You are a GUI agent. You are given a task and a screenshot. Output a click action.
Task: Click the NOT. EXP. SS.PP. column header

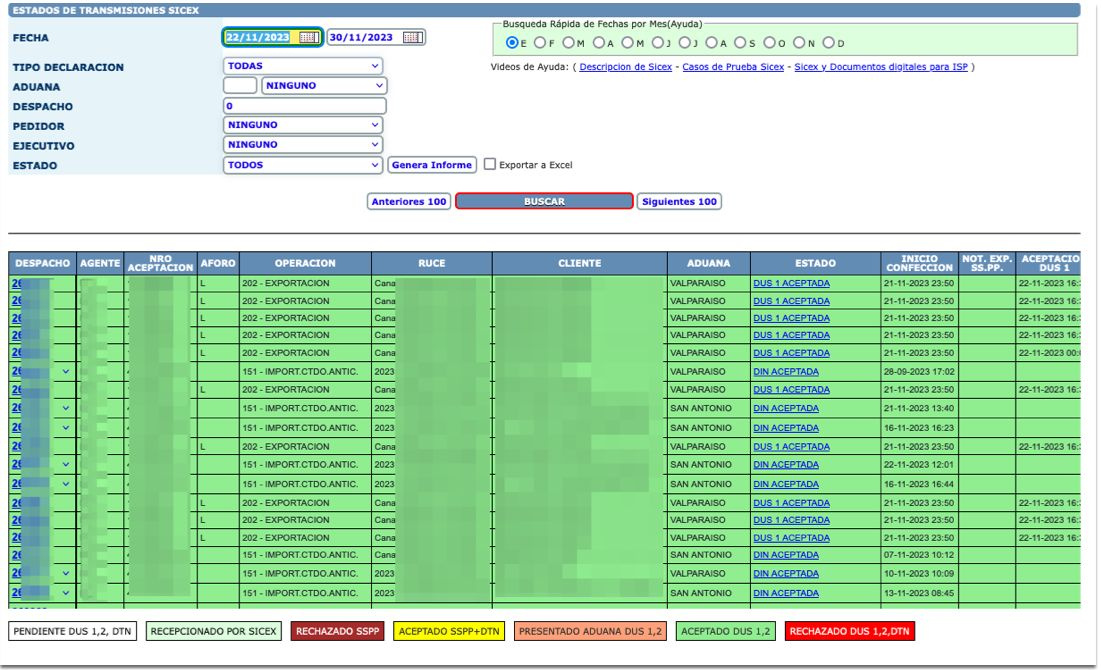tap(987, 263)
